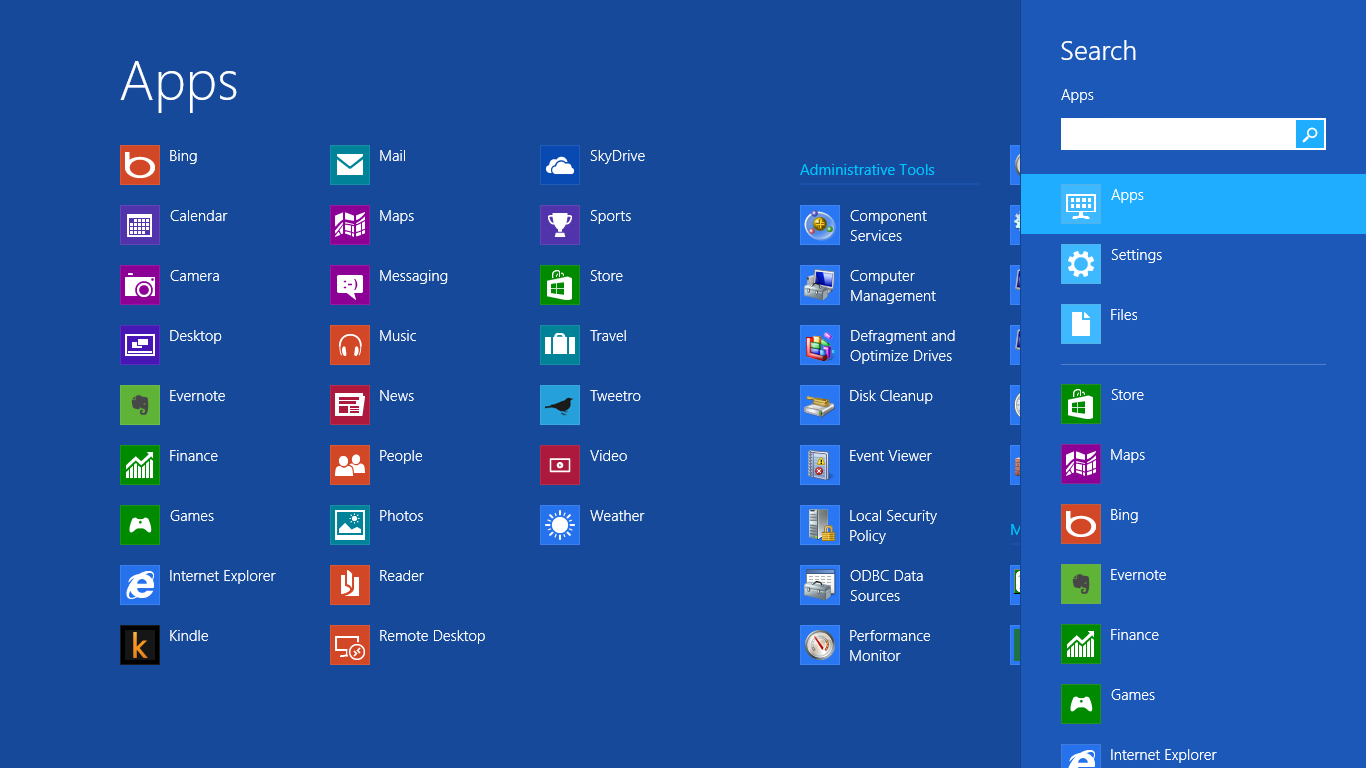This screenshot has width=1366, height=768.
Task: Launch the Messaging app icon
Action: pyautogui.click(x=350, y=285)
